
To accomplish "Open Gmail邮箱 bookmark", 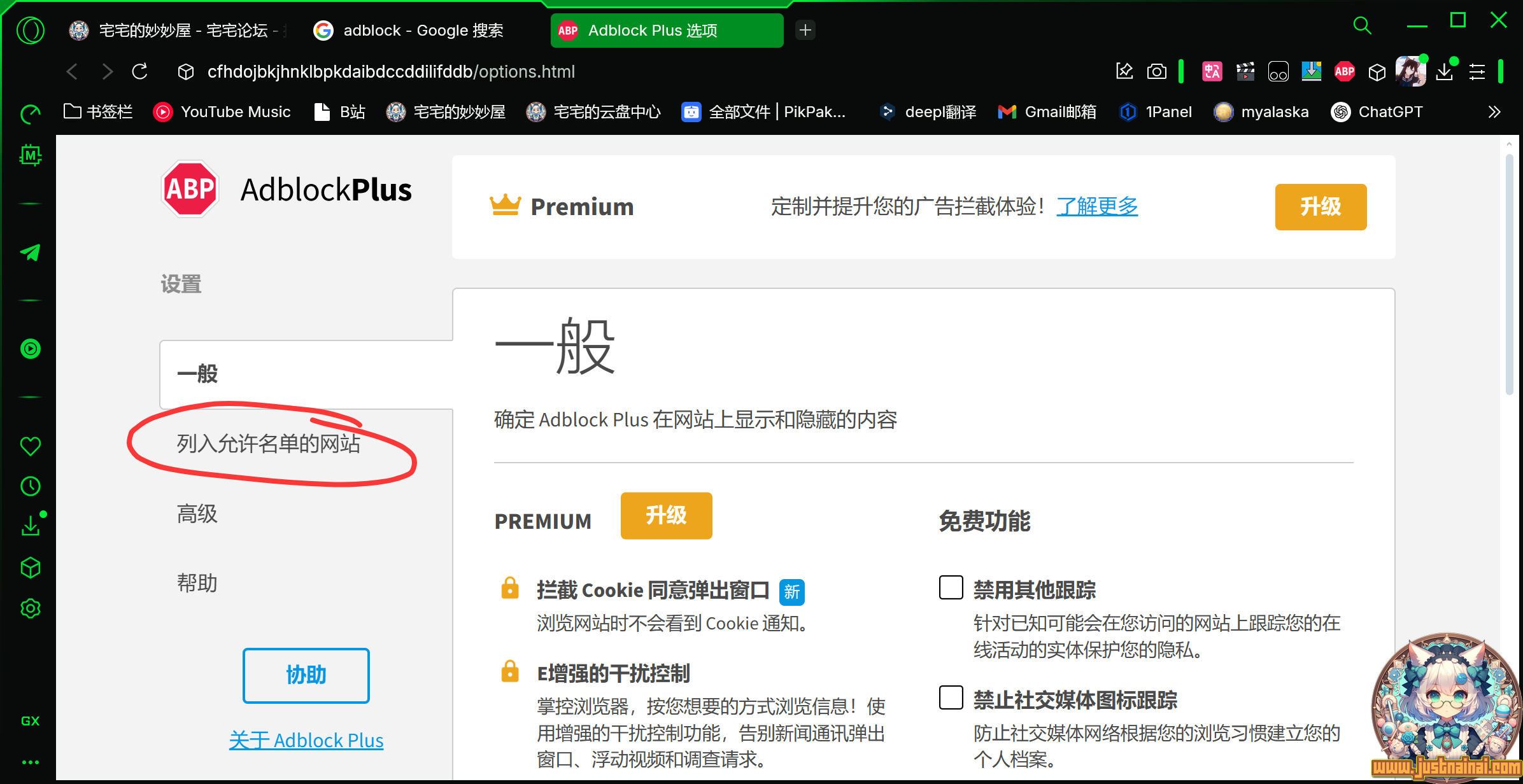I will [1047, 112].
